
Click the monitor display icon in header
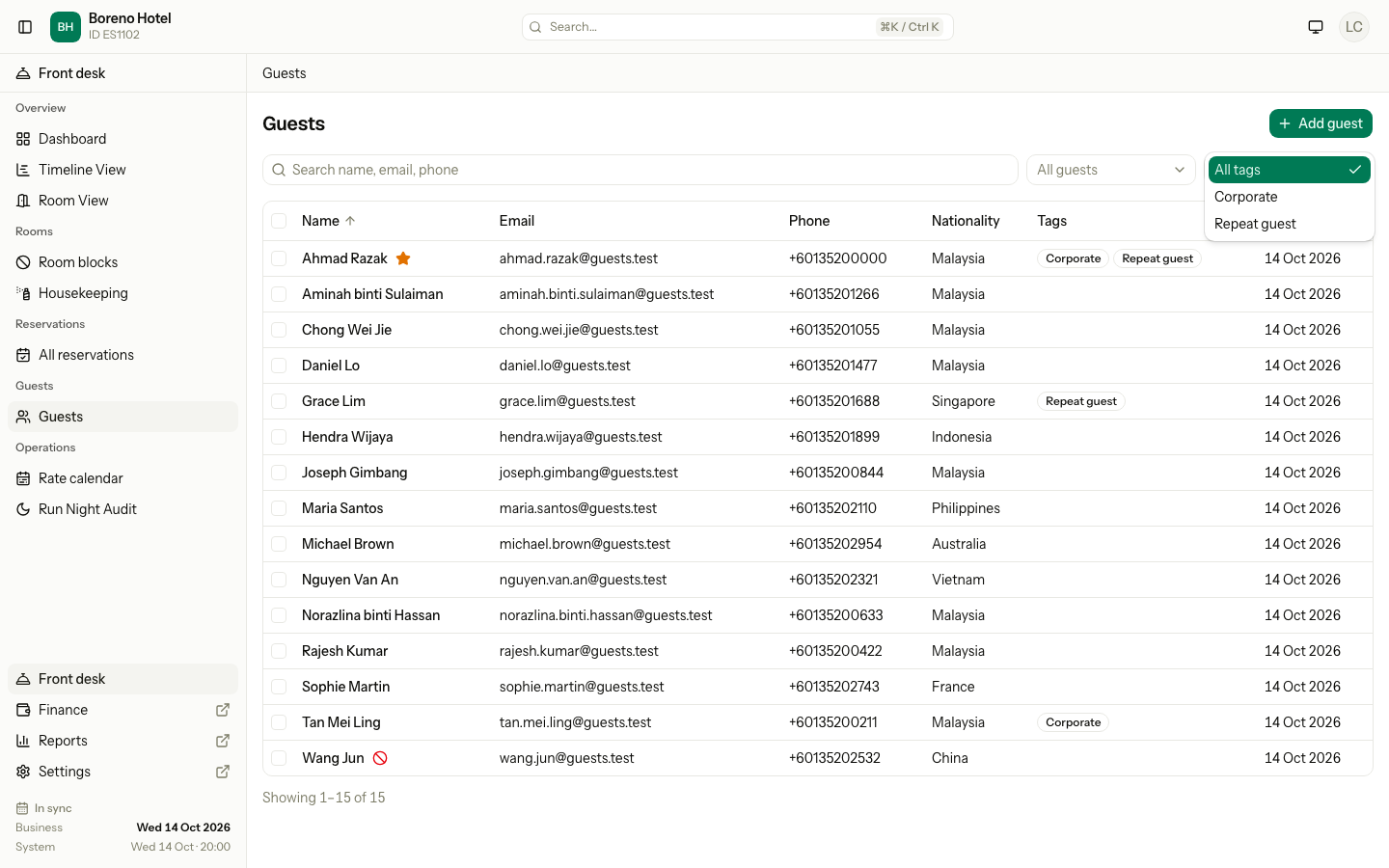(x=1316, y=27)
